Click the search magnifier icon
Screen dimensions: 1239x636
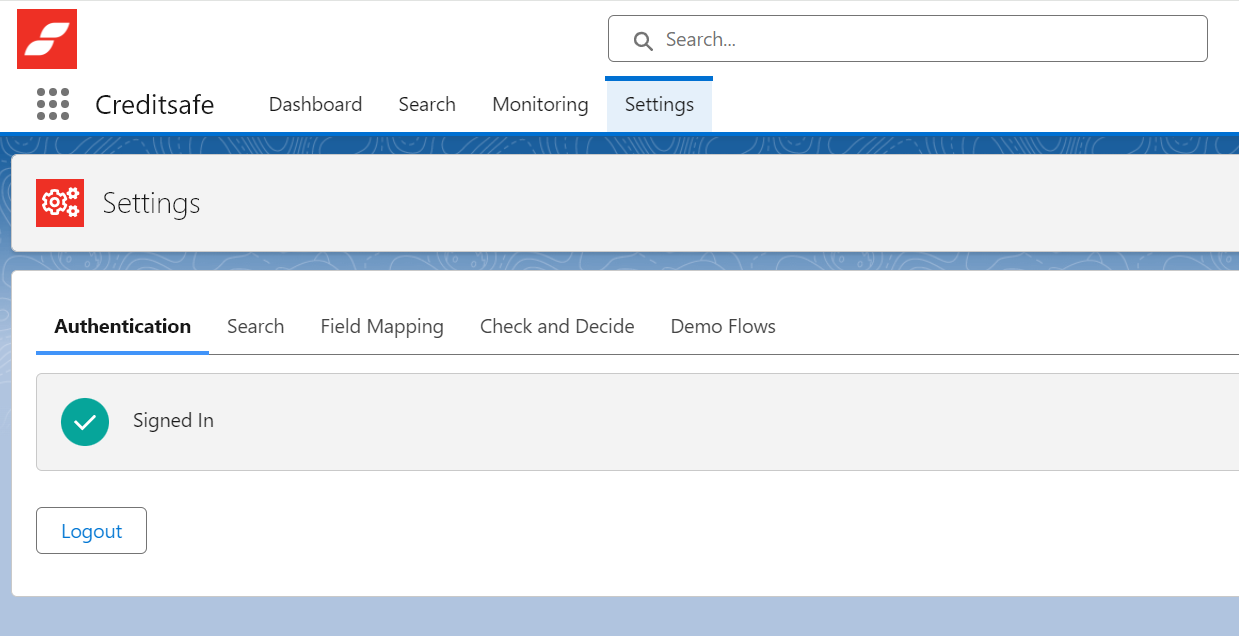[x=643, y=40]
